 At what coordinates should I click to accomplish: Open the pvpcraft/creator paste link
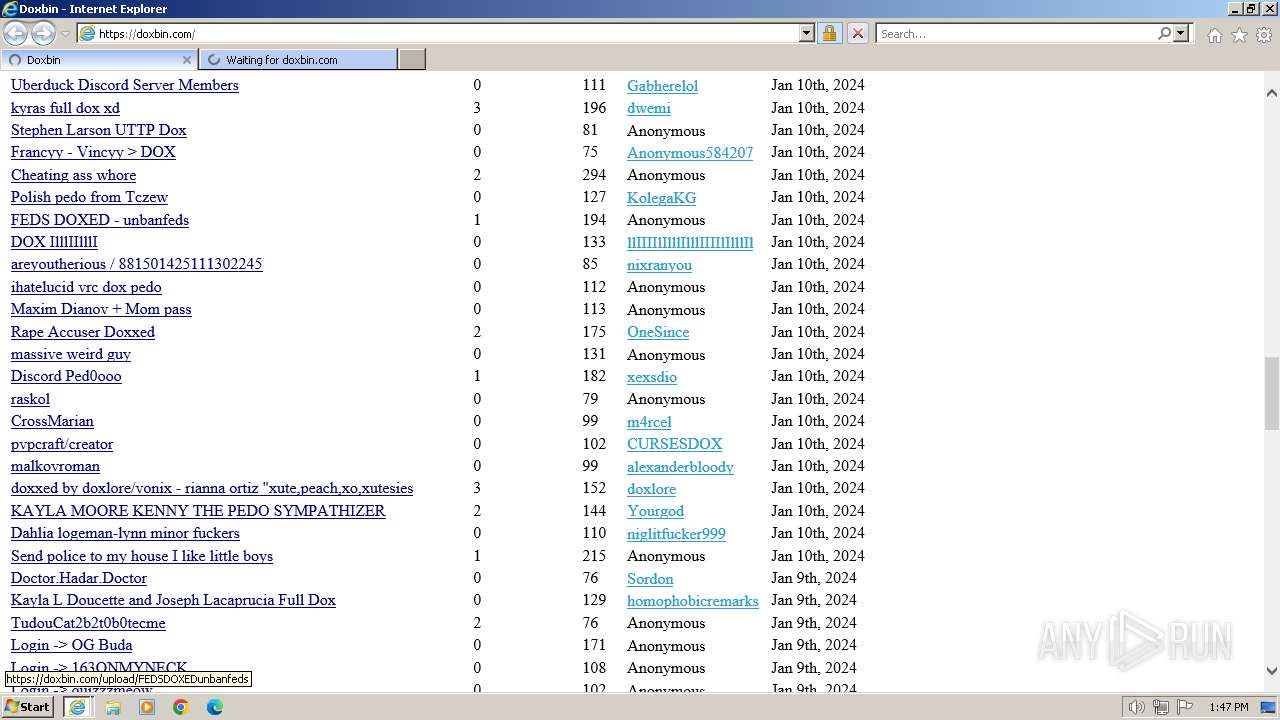click(62, 444)
